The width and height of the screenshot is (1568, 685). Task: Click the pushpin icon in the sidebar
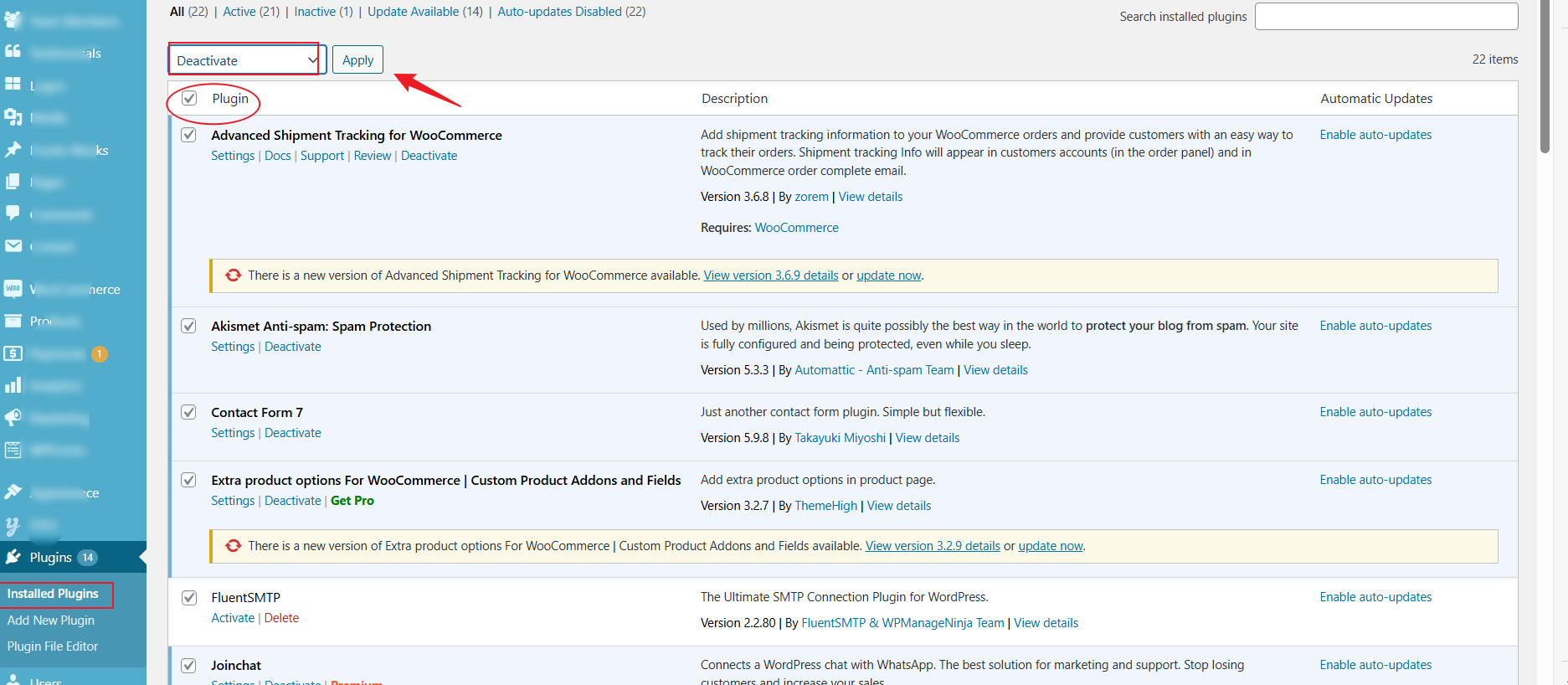pyautogui.click(x=13, y=149)
